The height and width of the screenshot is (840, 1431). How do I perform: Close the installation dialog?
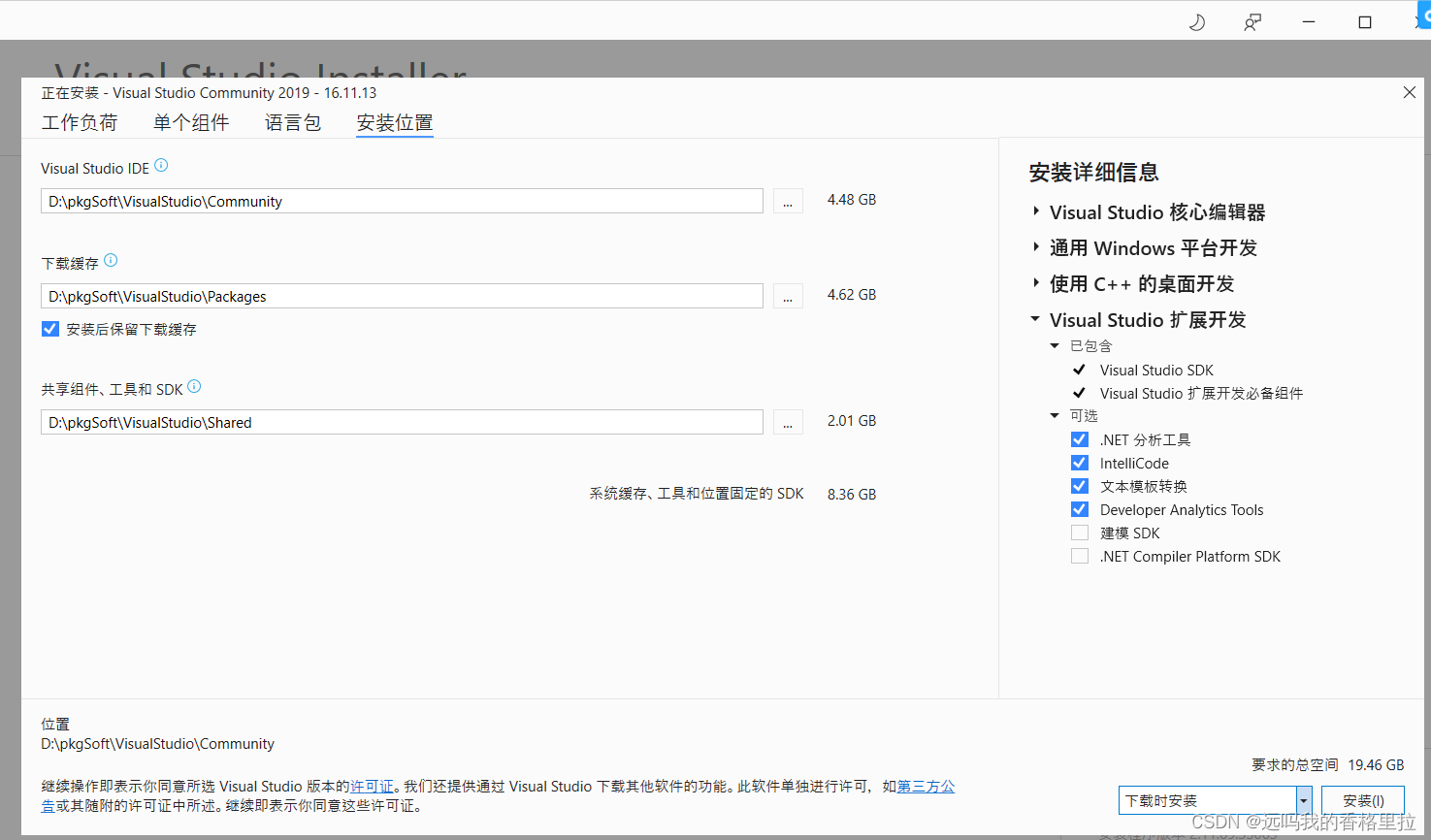pyautogui.click(x=1409, y=92)
